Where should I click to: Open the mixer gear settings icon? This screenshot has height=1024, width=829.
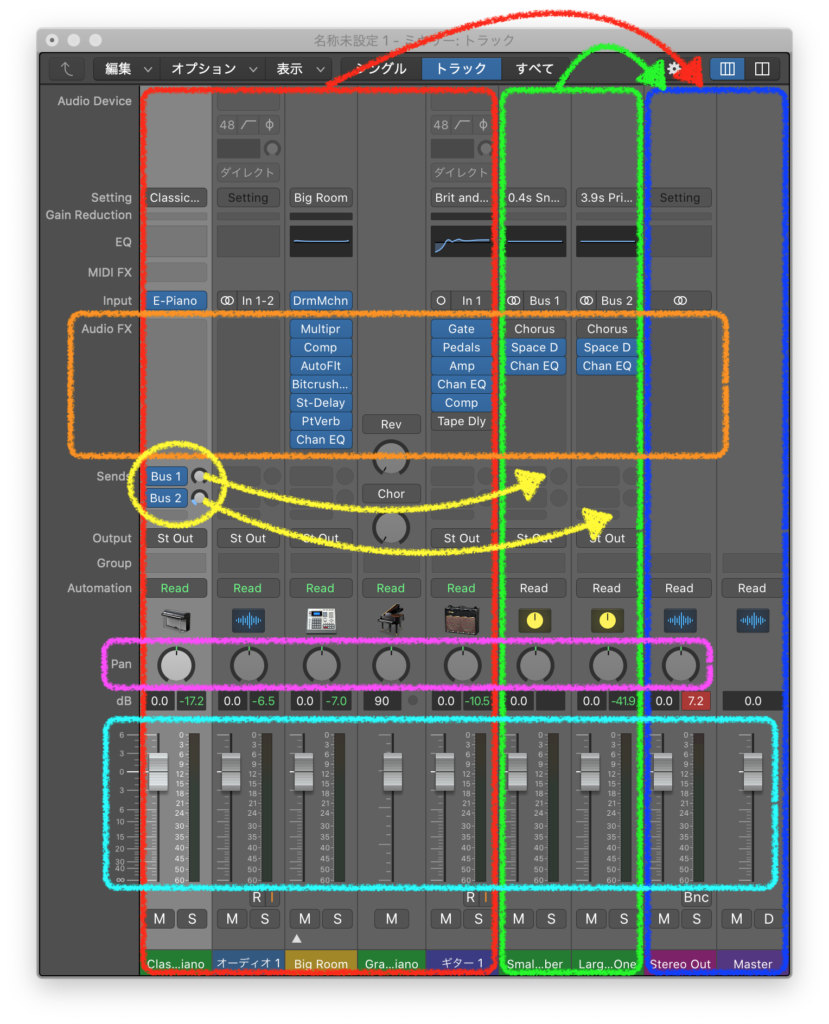click(674, 69)
